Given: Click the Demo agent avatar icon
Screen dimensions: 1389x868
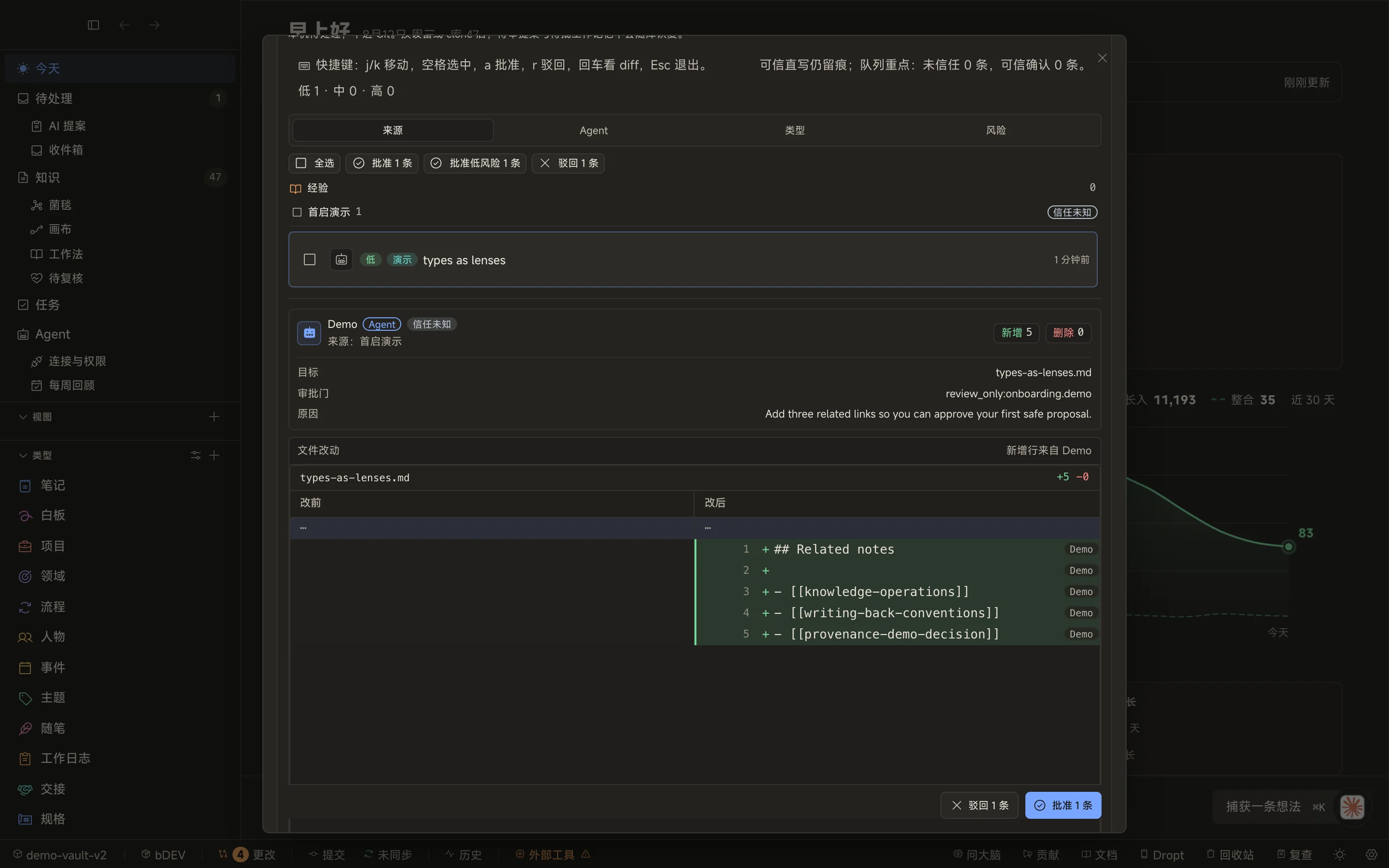Looking at the screenshot, I should [x=309, y=333].
